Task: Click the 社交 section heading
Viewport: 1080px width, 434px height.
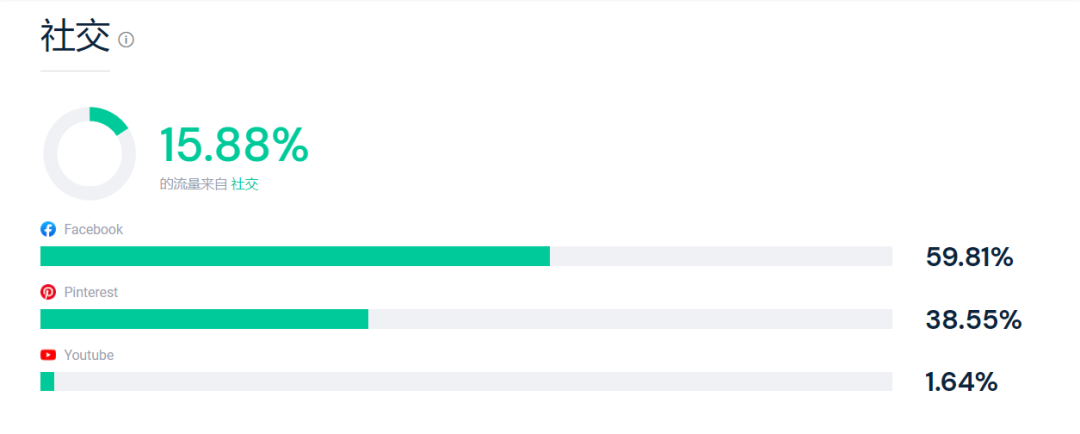Action: pos(75,37)
